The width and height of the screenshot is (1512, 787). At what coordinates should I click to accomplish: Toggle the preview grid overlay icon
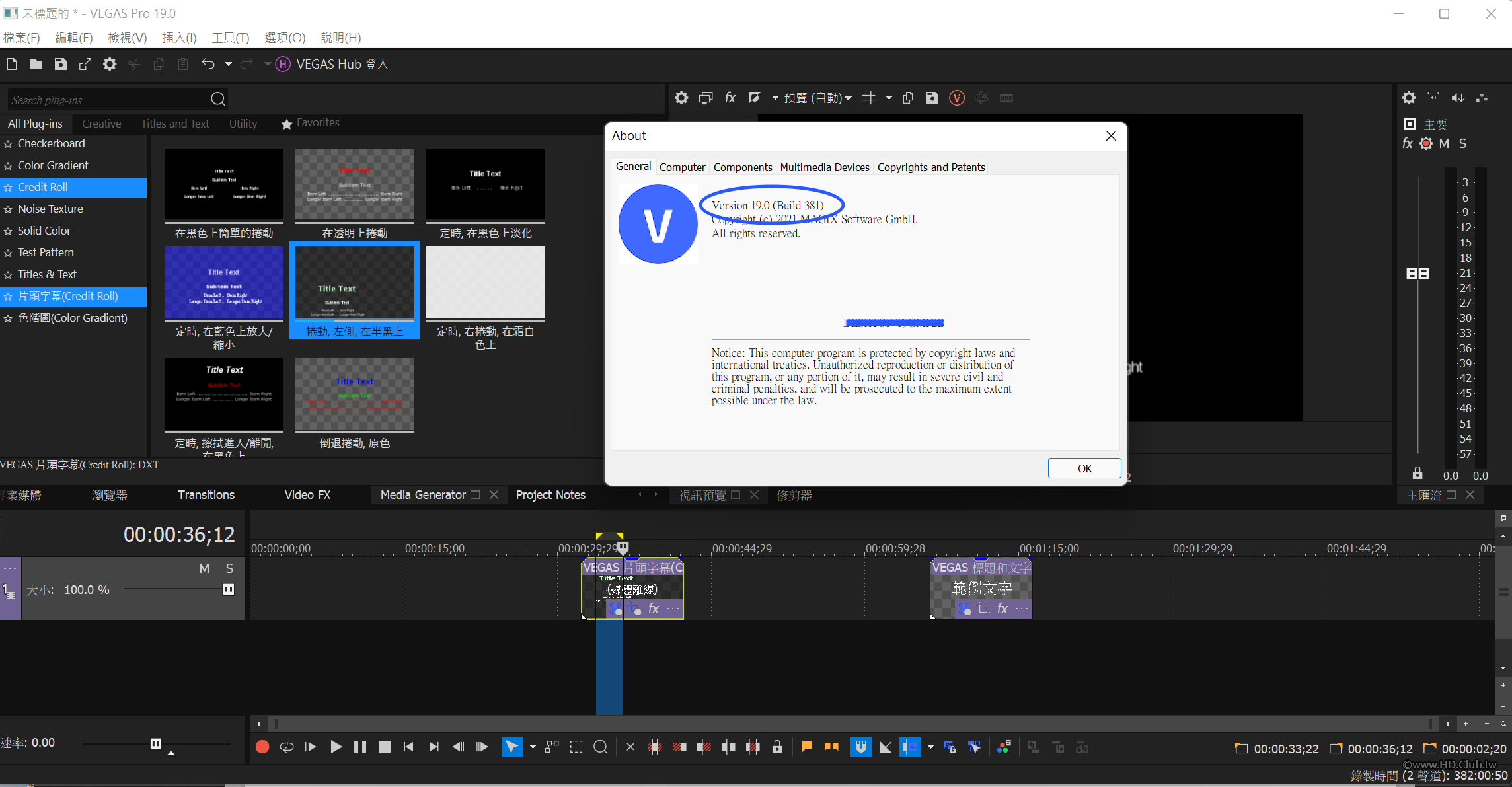(x=868, y=98)
